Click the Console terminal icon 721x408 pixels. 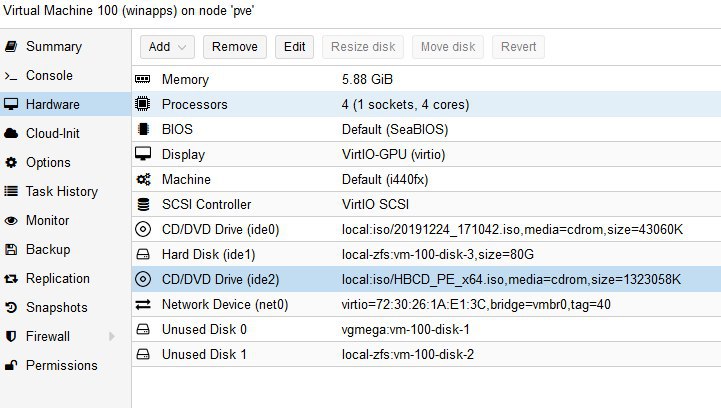pyautogui.click(x=11, y=75)
